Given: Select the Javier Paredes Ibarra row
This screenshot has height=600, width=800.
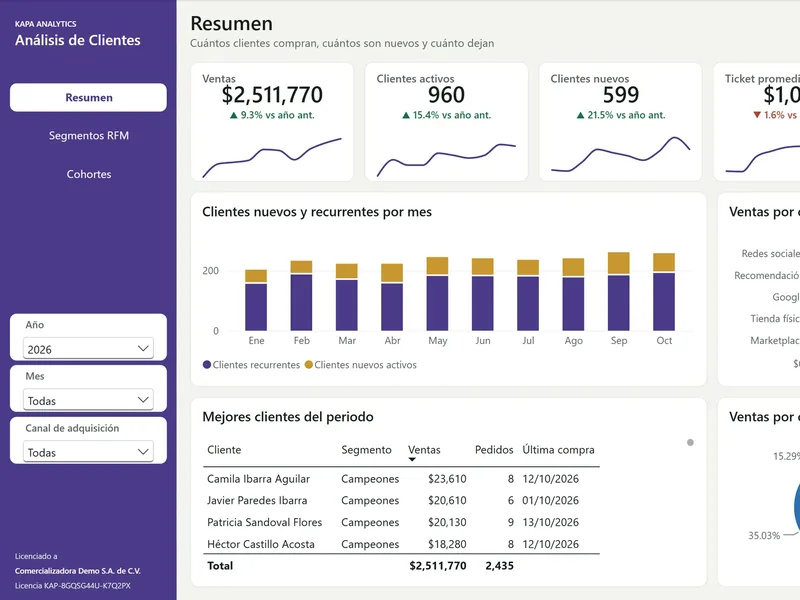Looking at the screenshot, I should point(401,501).
